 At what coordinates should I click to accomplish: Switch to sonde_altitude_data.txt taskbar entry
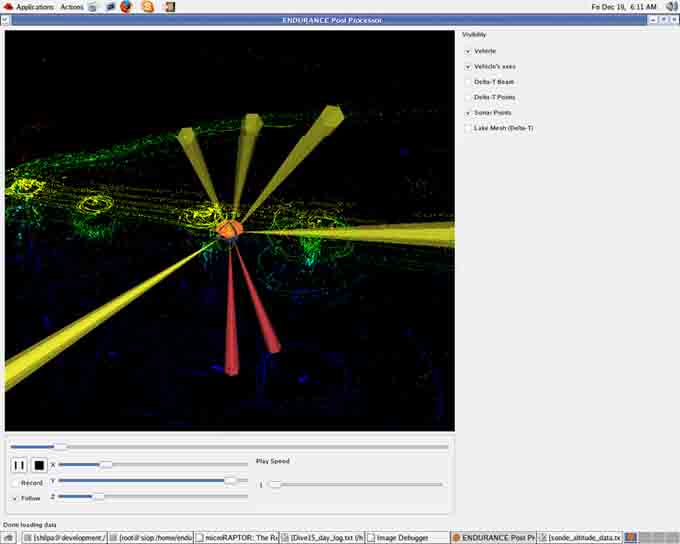tap(580, 538)
